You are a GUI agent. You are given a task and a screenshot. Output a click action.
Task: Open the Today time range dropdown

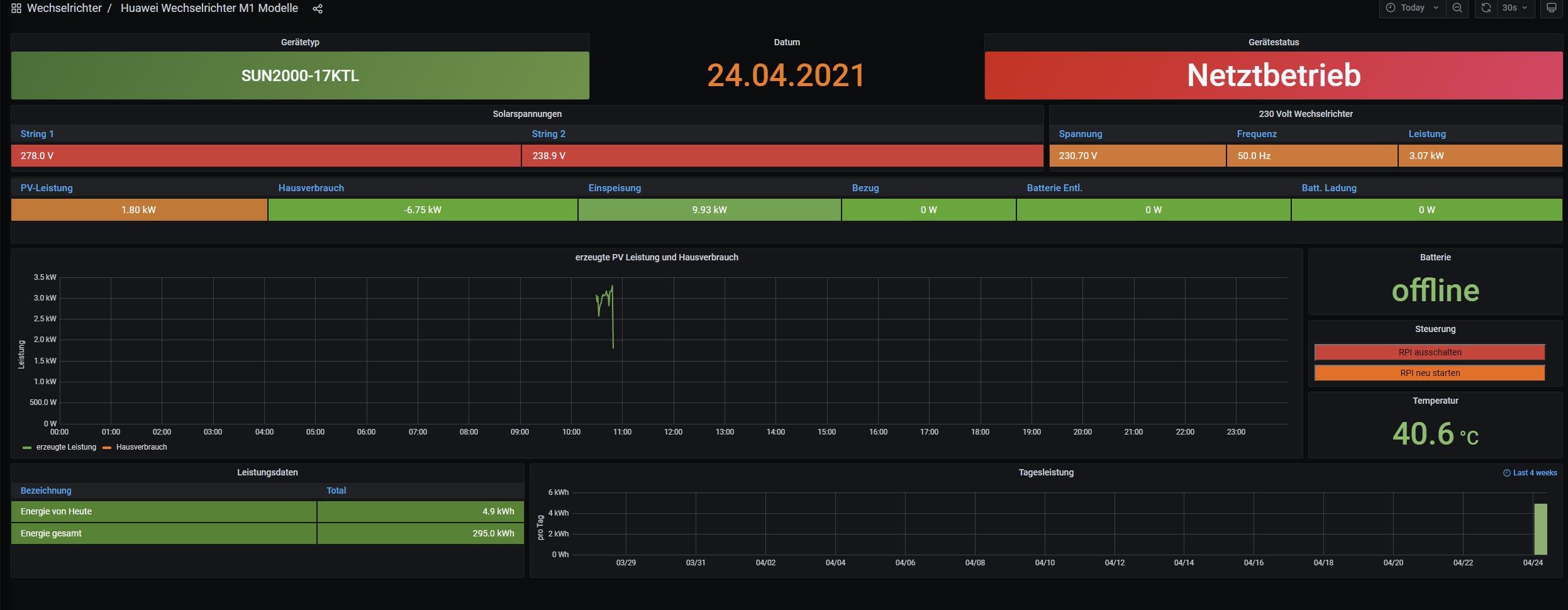pos(1413,8)
